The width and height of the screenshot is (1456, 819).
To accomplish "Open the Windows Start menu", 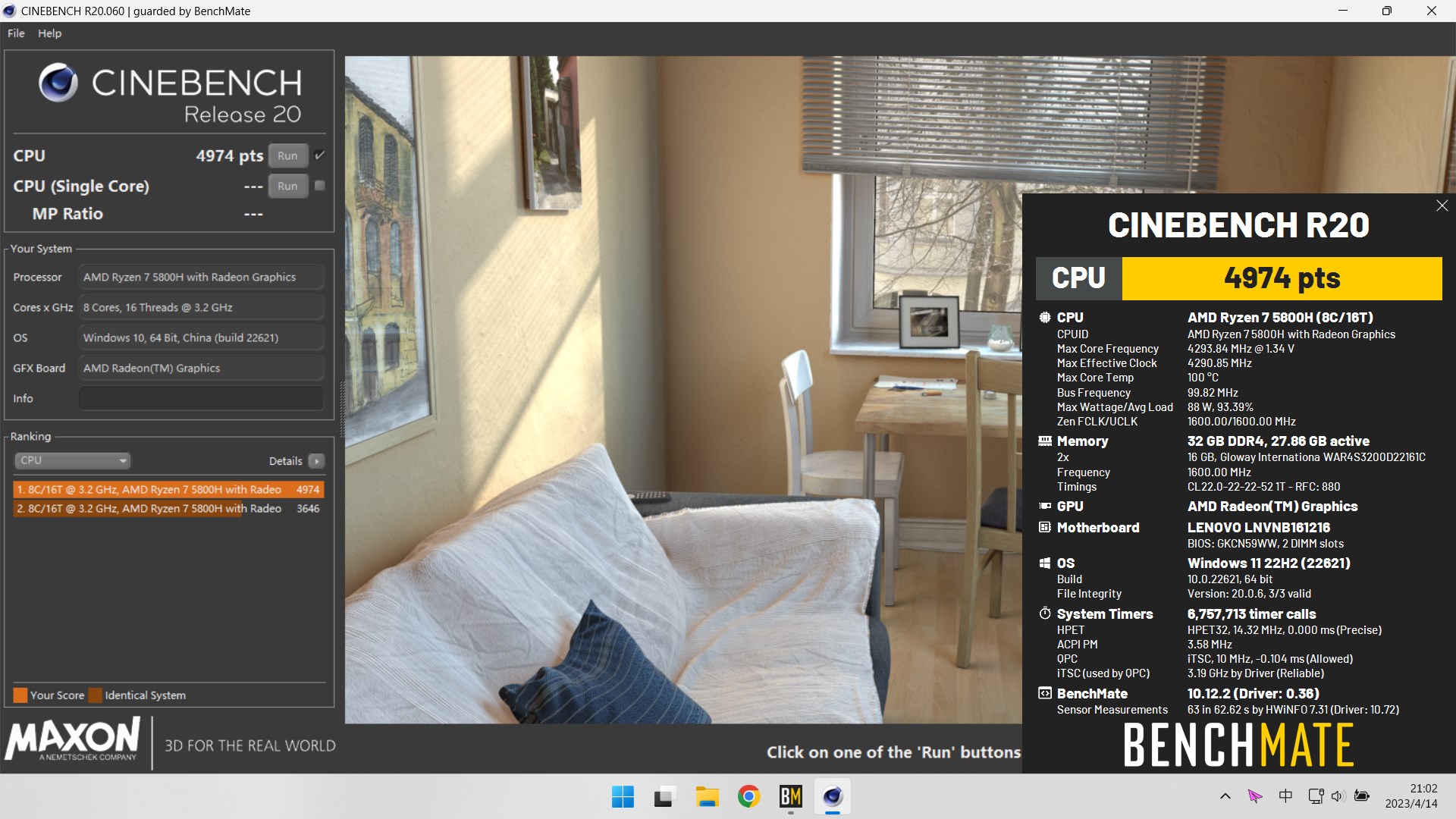I will point(623,796).
